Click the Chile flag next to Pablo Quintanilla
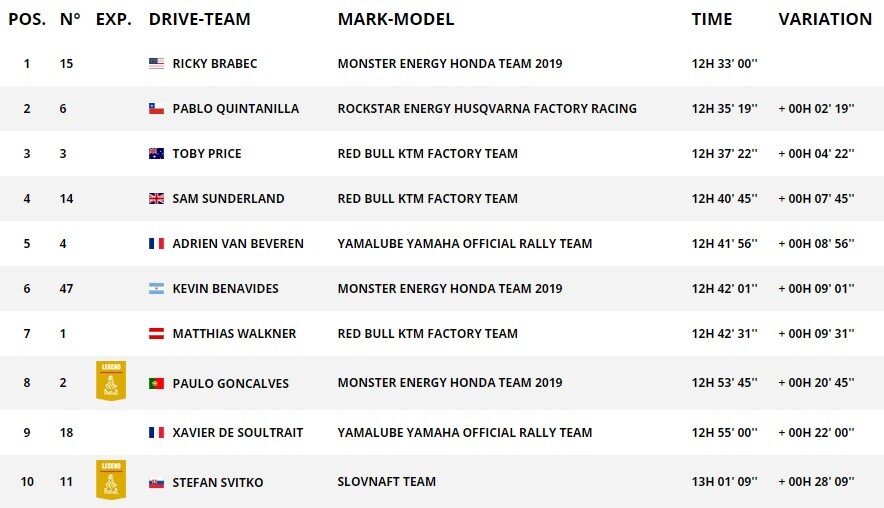 tap(156, 109)
